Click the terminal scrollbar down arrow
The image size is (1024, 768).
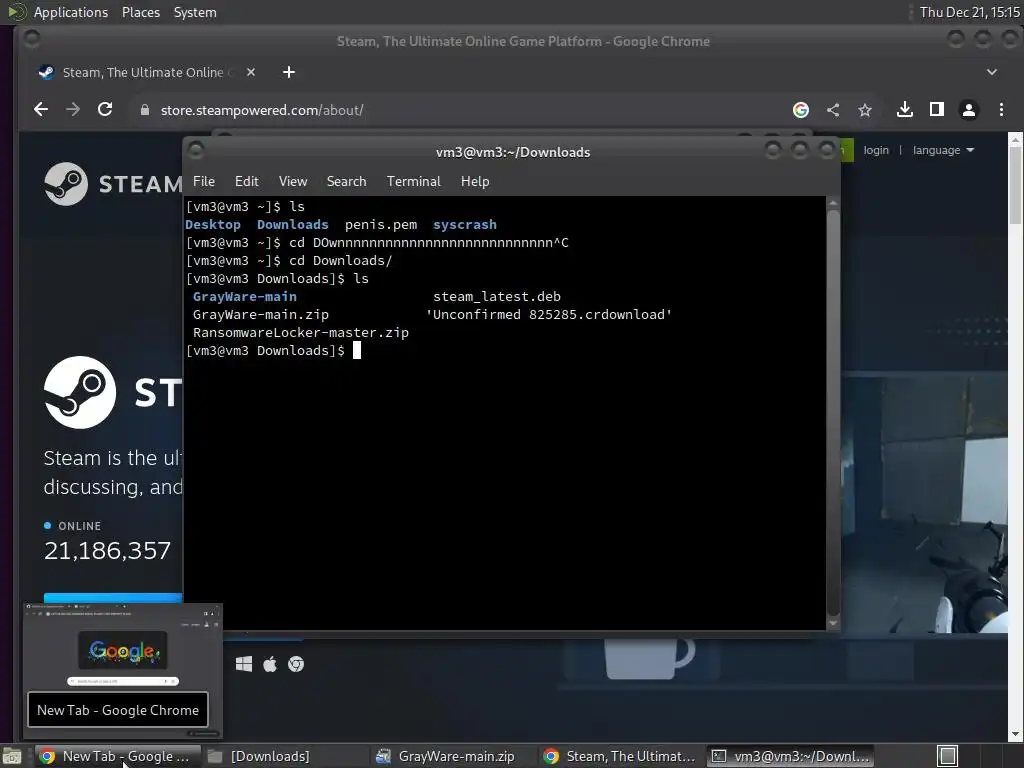pos(833,623)
